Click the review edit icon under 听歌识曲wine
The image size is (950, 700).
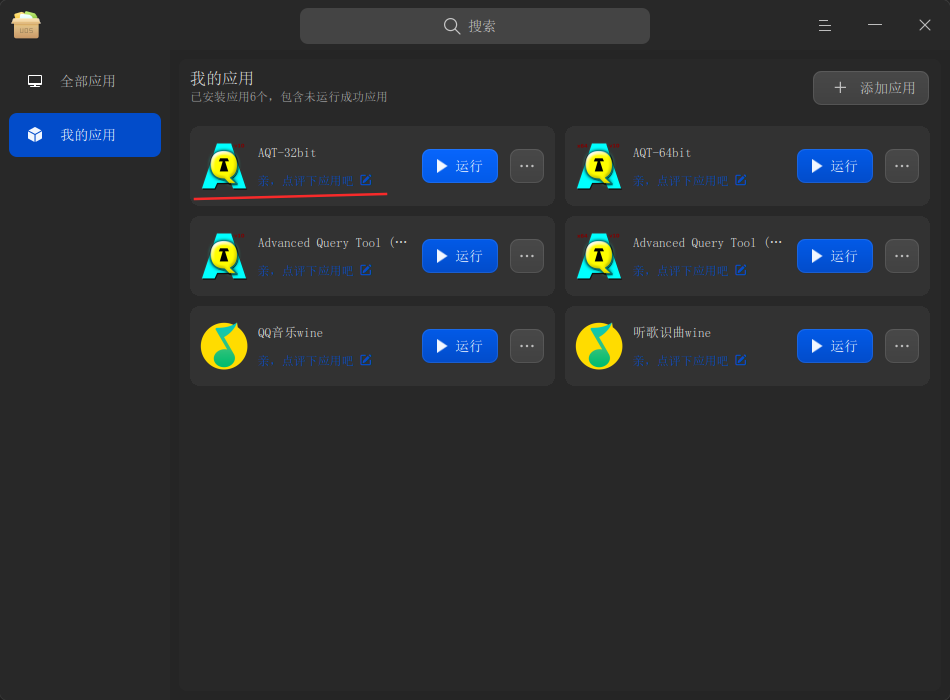click(x=740, y=360)
